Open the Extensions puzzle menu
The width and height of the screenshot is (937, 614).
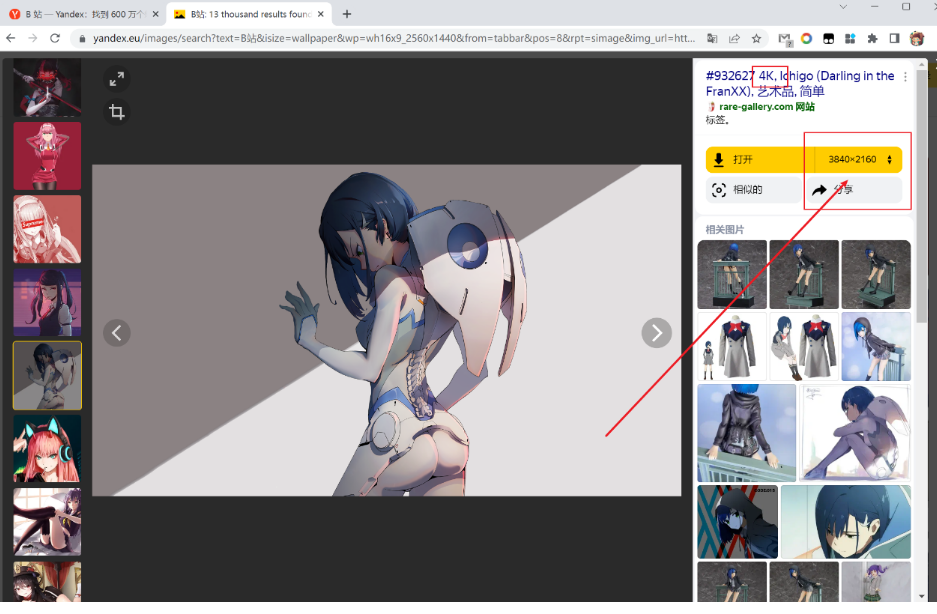tap(872, 39)
